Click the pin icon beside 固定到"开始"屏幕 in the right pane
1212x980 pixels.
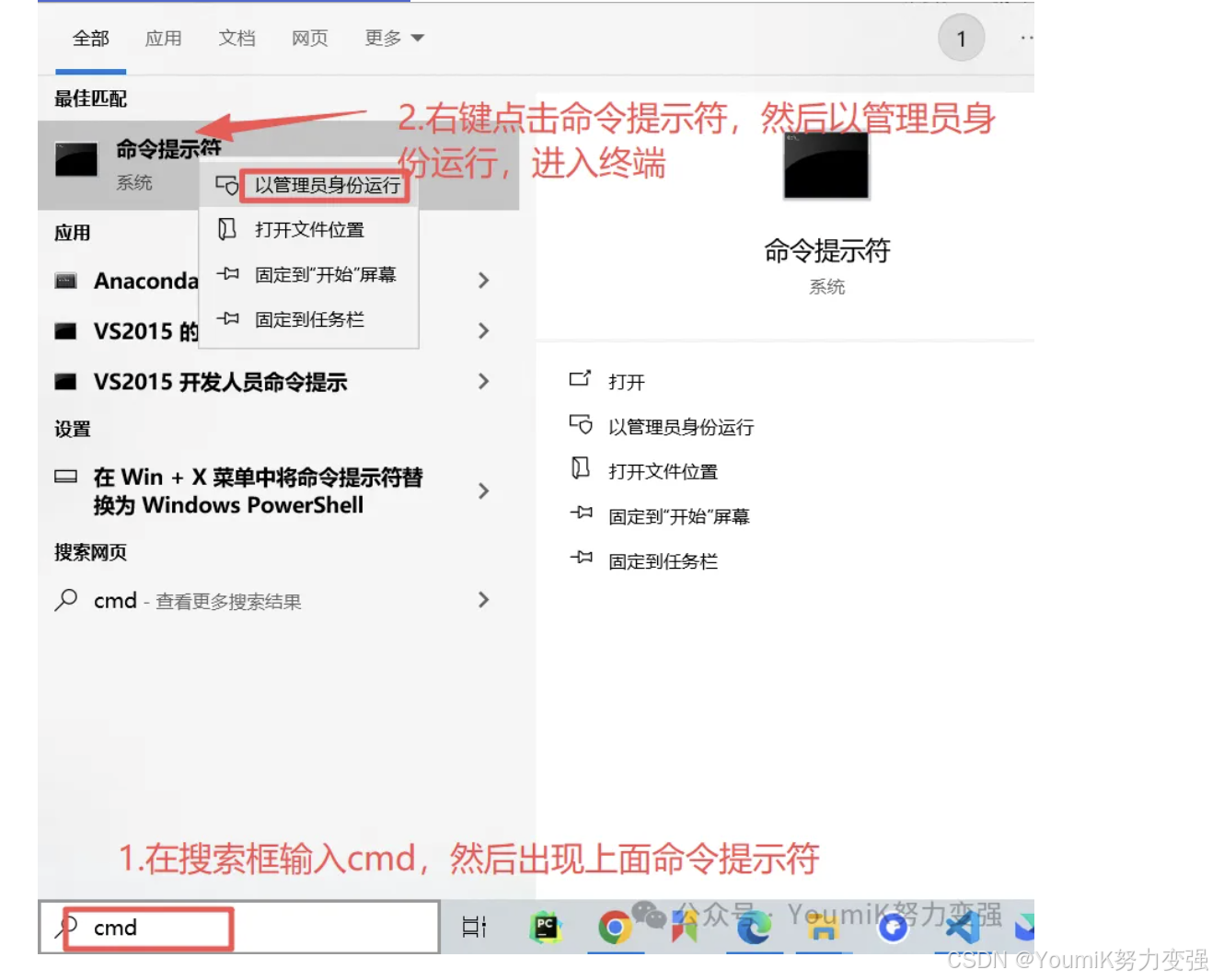581,513
